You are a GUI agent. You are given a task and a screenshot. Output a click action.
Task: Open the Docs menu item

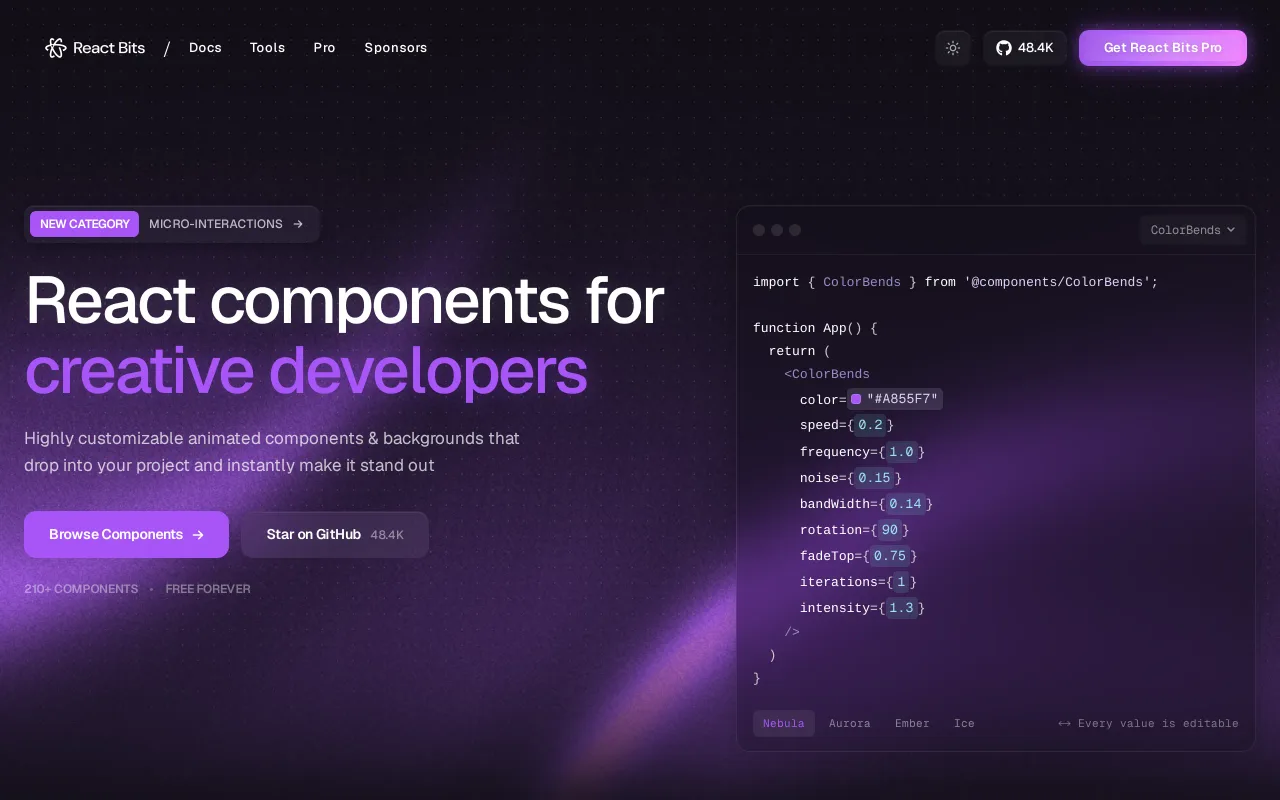pyautogui.click(x=205, y=48)
